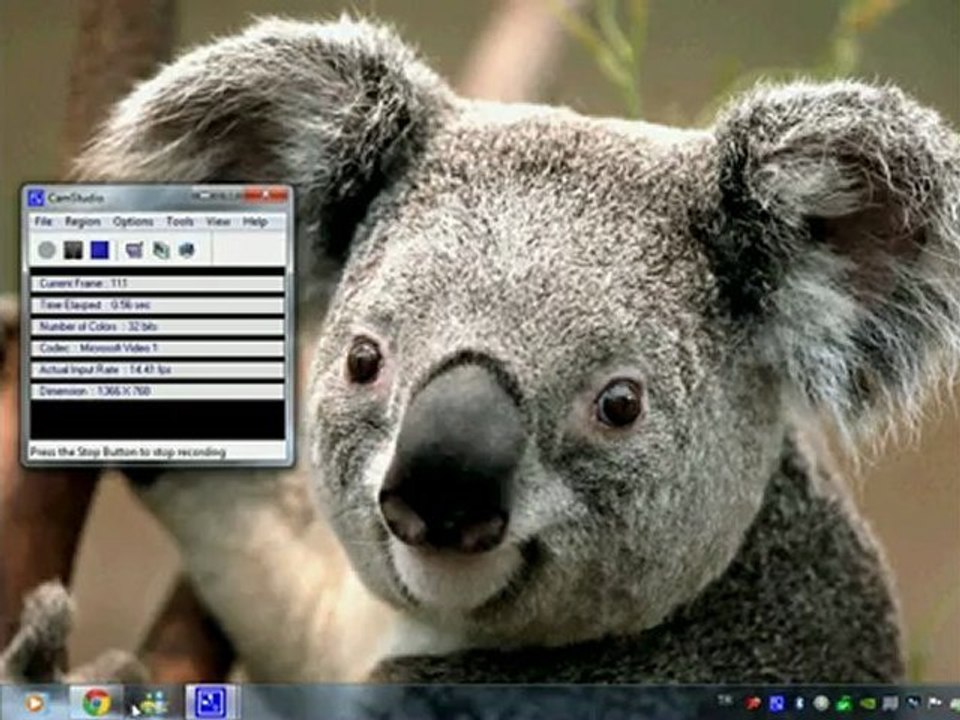Viewport: 960px width, 720px height.
Task: Click the "Press the Stop Button" status bar text
Action: tap(128, 452)
